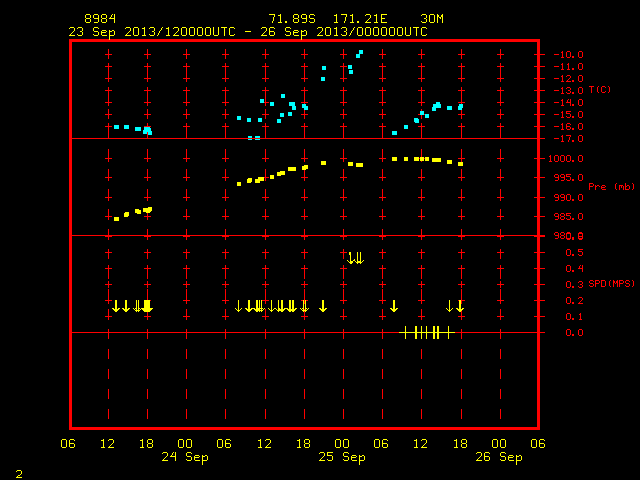Screen dimensions: 640x480
Task: Click the 0.0 wind speed tick value
Action: (x=574, y=333)
